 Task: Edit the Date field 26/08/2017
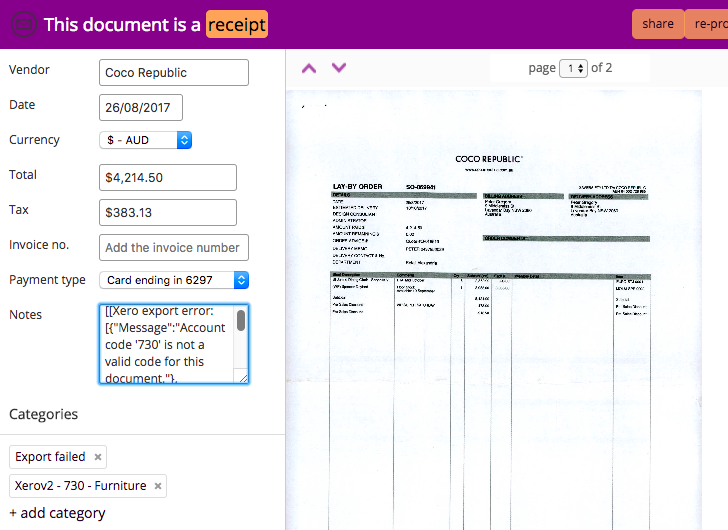(x=141, y=108)
